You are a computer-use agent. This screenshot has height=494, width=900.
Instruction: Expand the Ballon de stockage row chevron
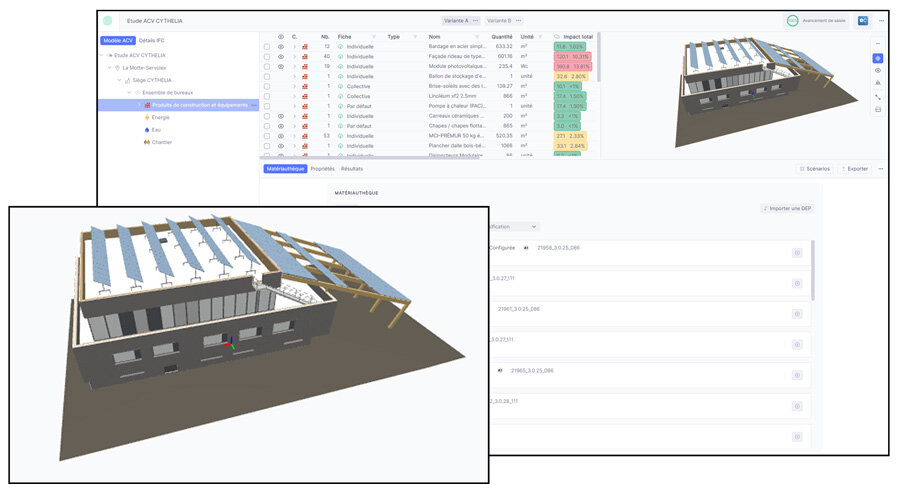pyautogui.click(x=294, y=76)
